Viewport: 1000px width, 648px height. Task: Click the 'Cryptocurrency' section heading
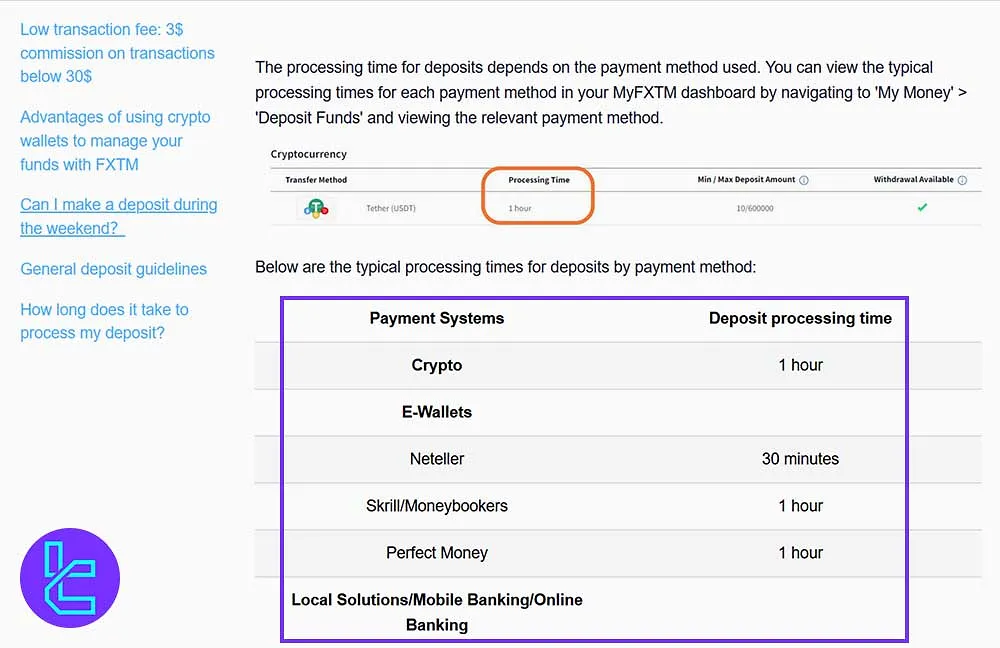[x=309, y=154]
